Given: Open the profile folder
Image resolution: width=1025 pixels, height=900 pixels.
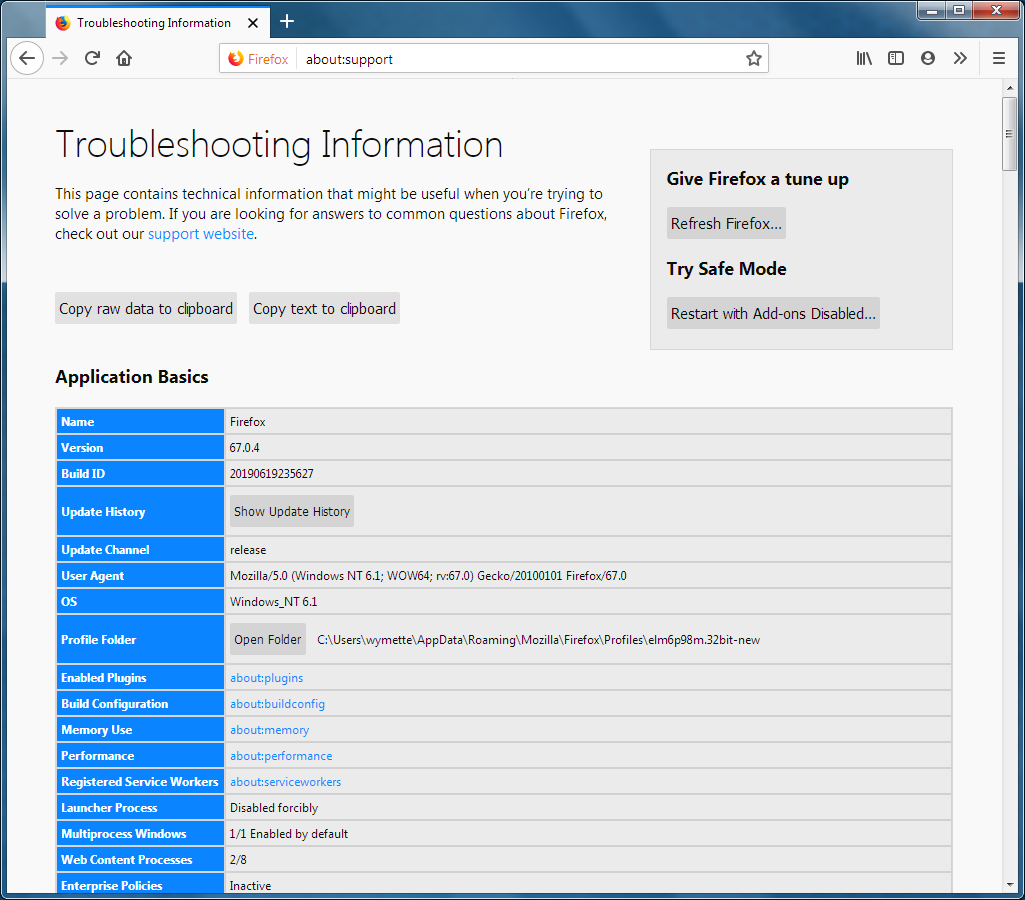Looking at the screenshot, I should [267, 640].
